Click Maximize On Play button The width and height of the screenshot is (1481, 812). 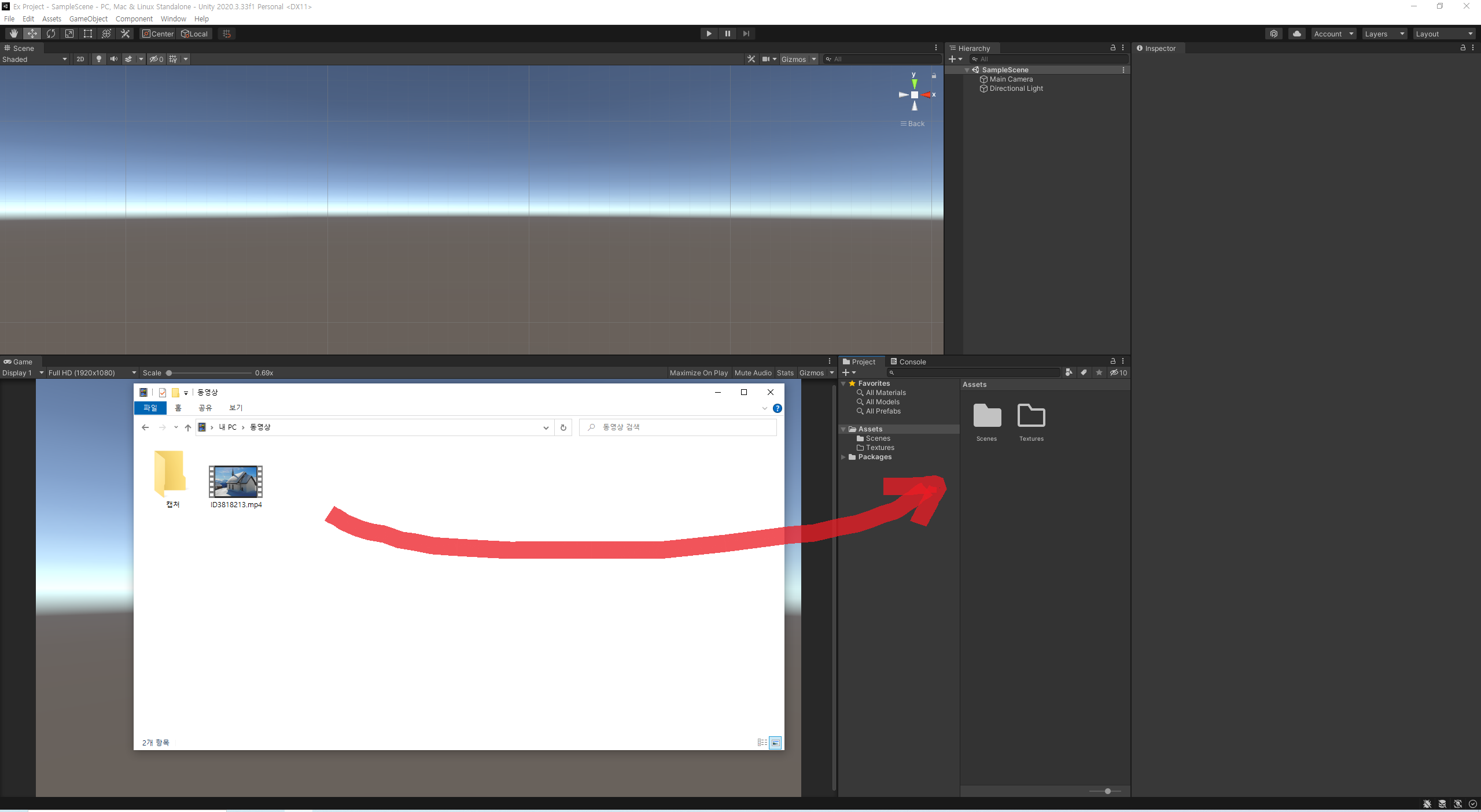[698, 373]
